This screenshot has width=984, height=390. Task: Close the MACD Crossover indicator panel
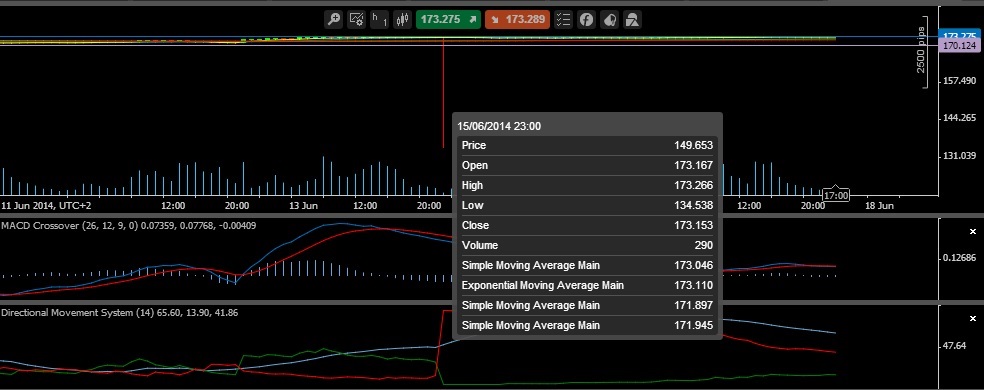click(973, 232)
